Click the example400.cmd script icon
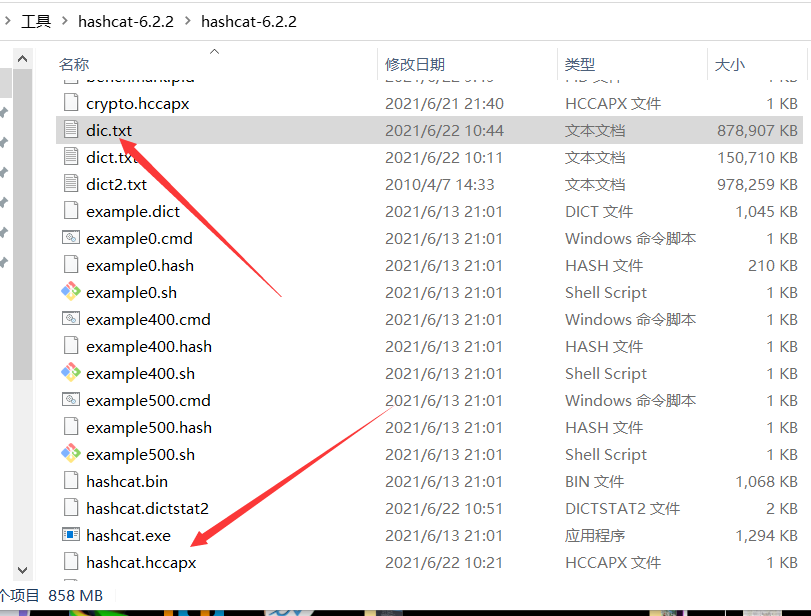The height and width of the screenshot is (616, 811). coord(71,319)
